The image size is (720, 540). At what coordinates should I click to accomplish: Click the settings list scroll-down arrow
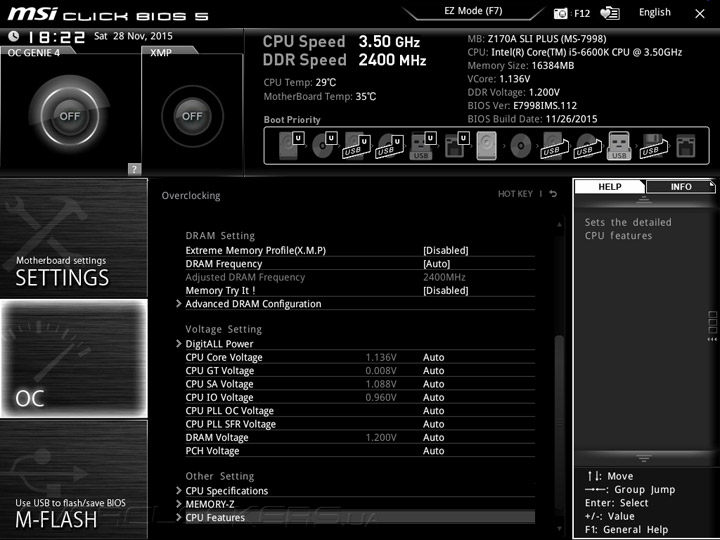coord(559,529)
